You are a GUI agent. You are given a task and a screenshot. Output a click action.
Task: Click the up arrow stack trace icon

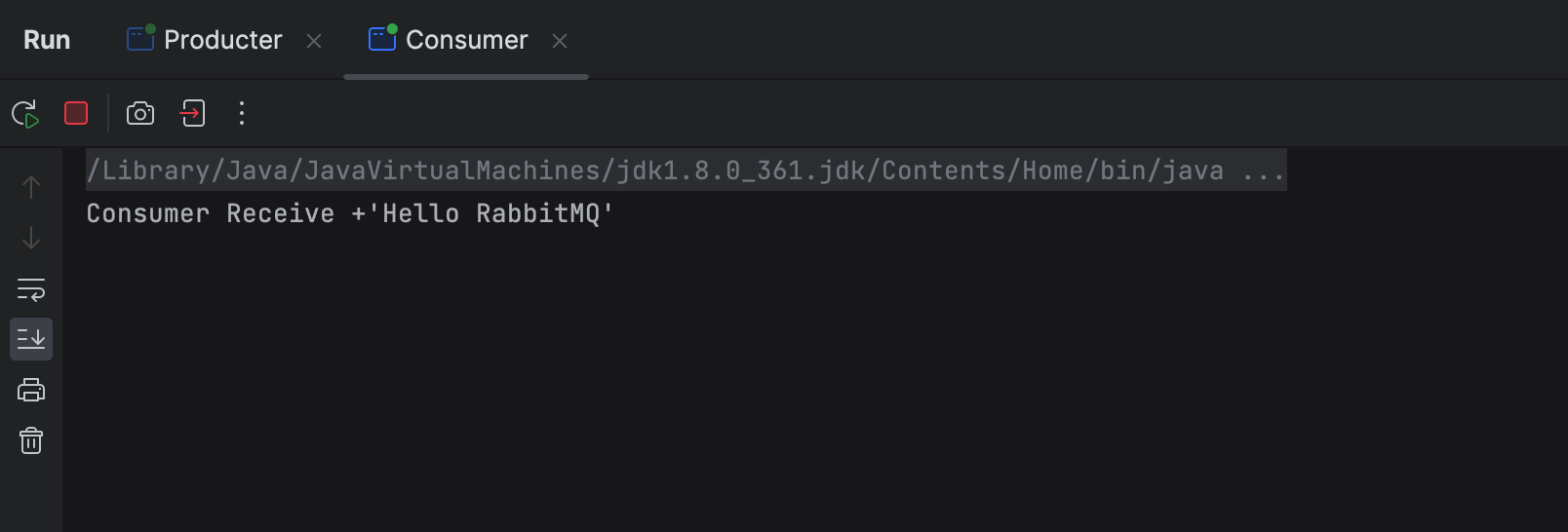pos(31,187)
